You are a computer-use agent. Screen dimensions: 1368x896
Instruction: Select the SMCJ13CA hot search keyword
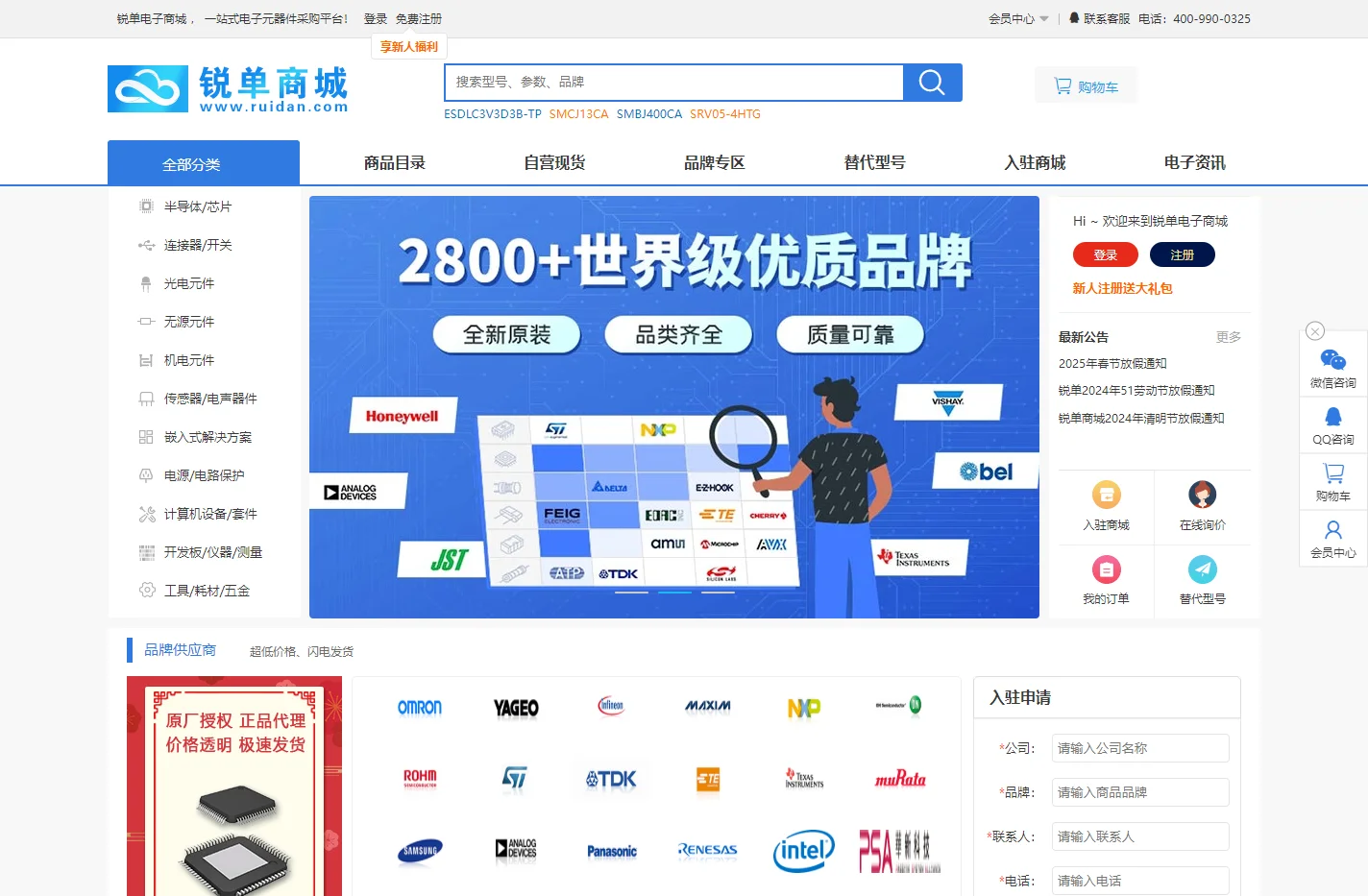579,114
